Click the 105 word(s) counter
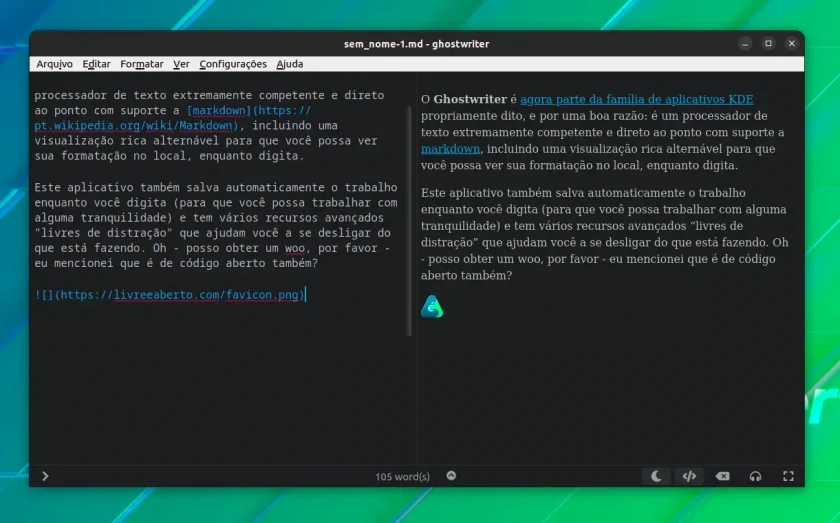 (402, 476)
